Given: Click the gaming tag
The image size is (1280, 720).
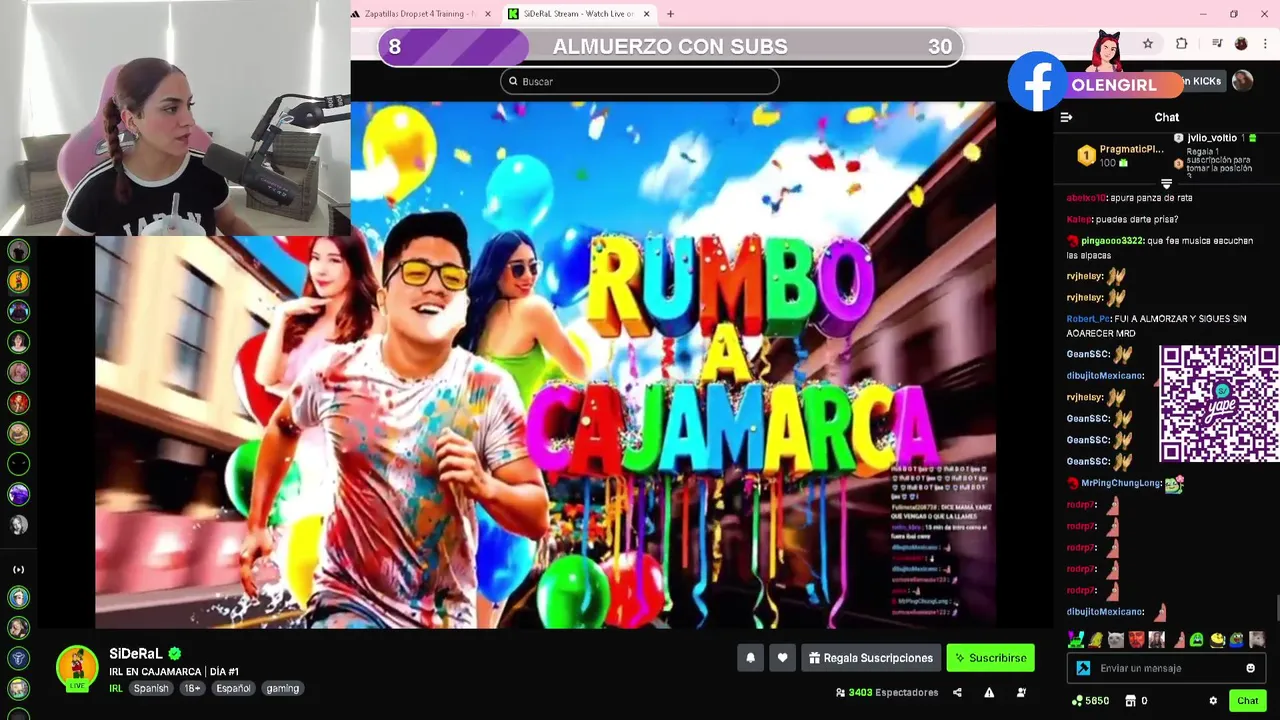Looking at the screenshot, I should click(x=283, y=688).
